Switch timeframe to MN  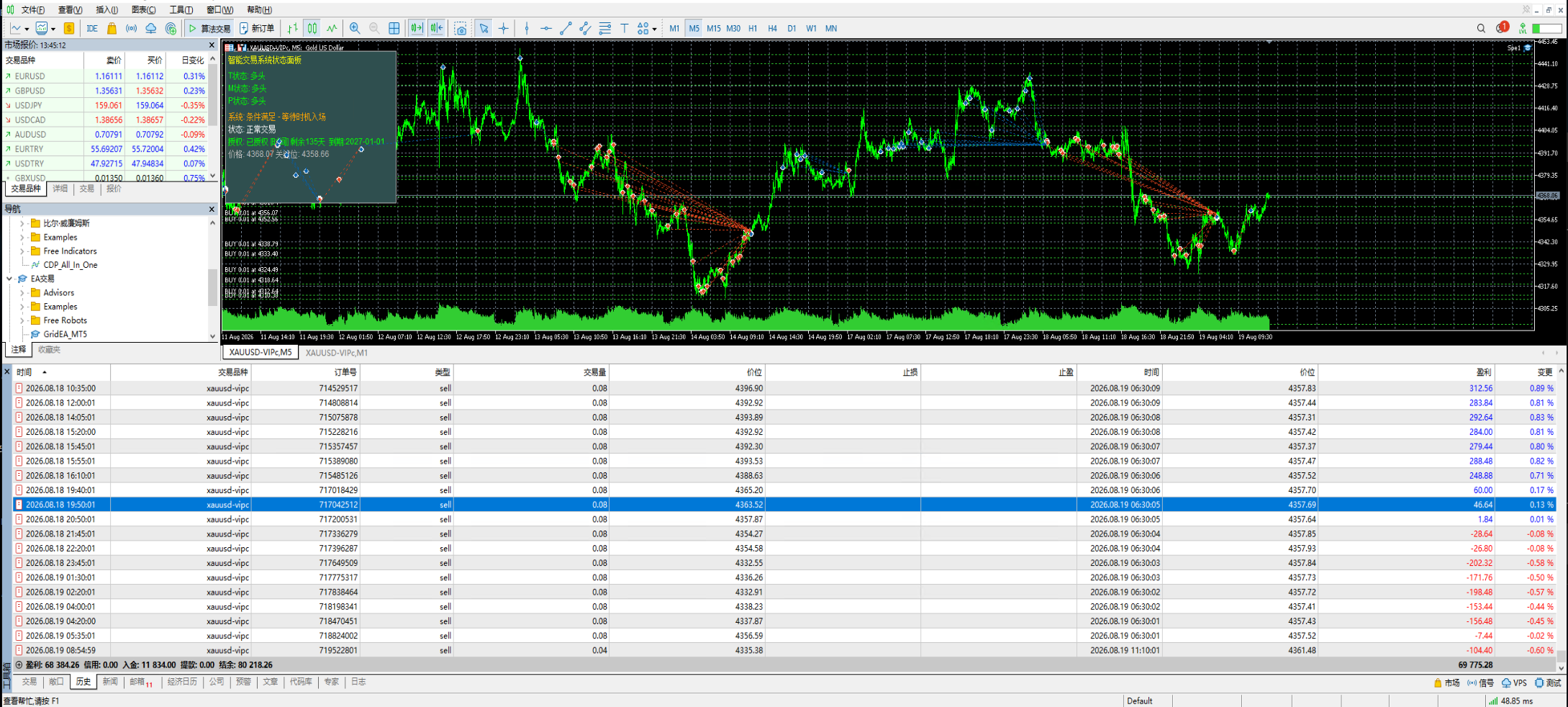tap(831, 29)
